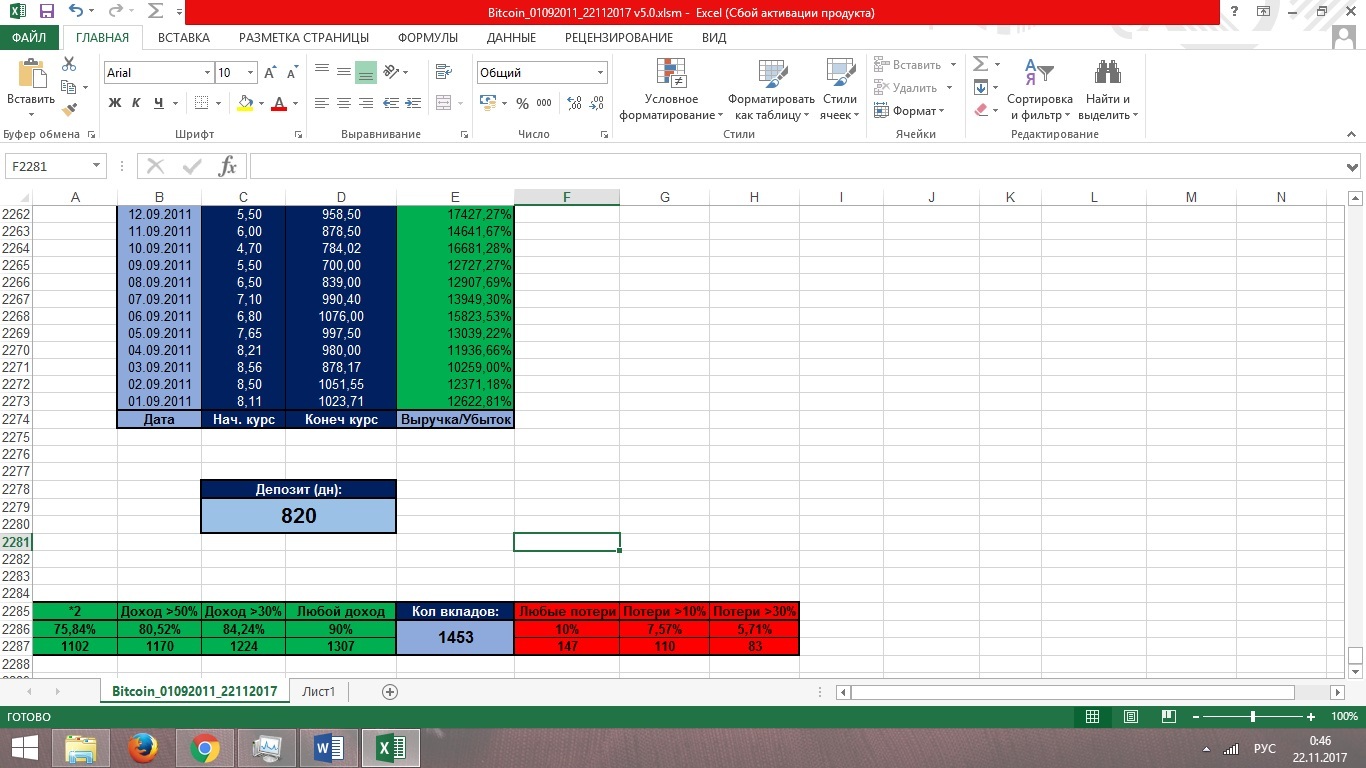Viewport: 1366px width, 768px height.
Task: Click the Вставить paste clipboard icon
Action: point(31,75)
